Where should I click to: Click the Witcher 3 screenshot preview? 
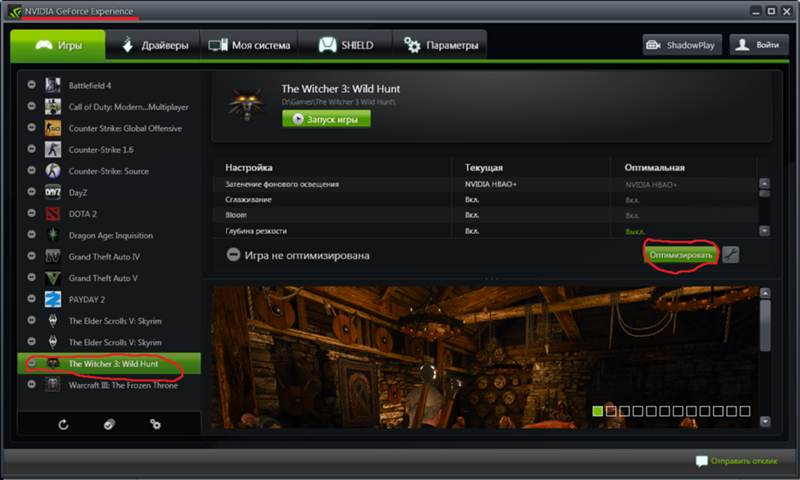pos(485,357)
